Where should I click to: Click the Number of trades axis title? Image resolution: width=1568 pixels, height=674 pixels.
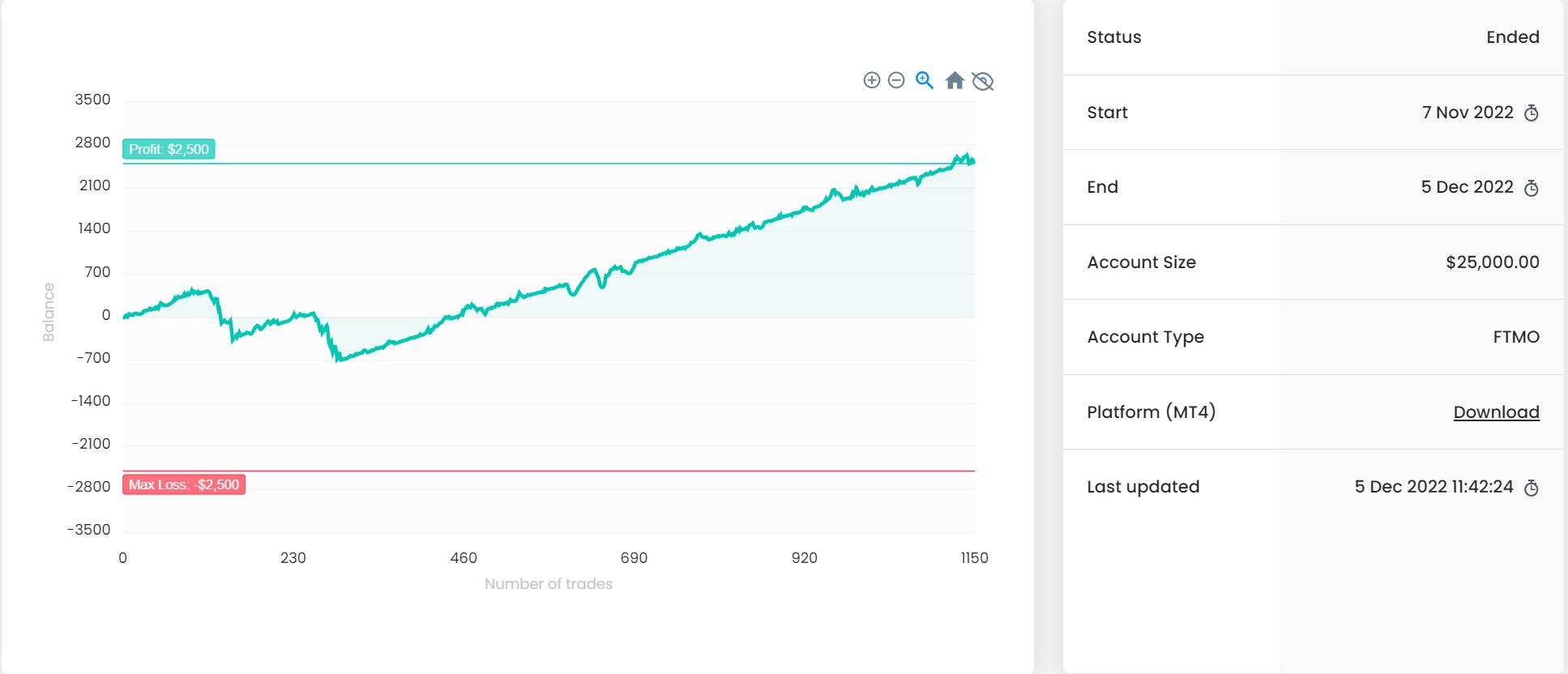click(x=549, y=584)
